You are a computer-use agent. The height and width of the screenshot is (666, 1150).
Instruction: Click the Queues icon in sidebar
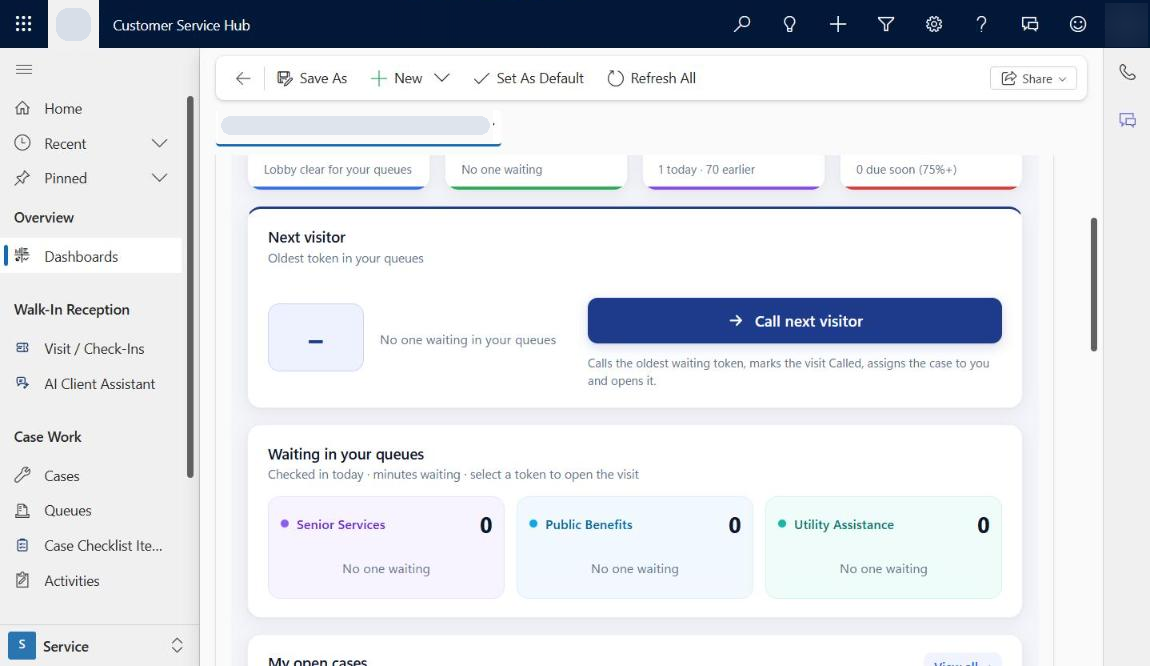click(x=23, y=511)
